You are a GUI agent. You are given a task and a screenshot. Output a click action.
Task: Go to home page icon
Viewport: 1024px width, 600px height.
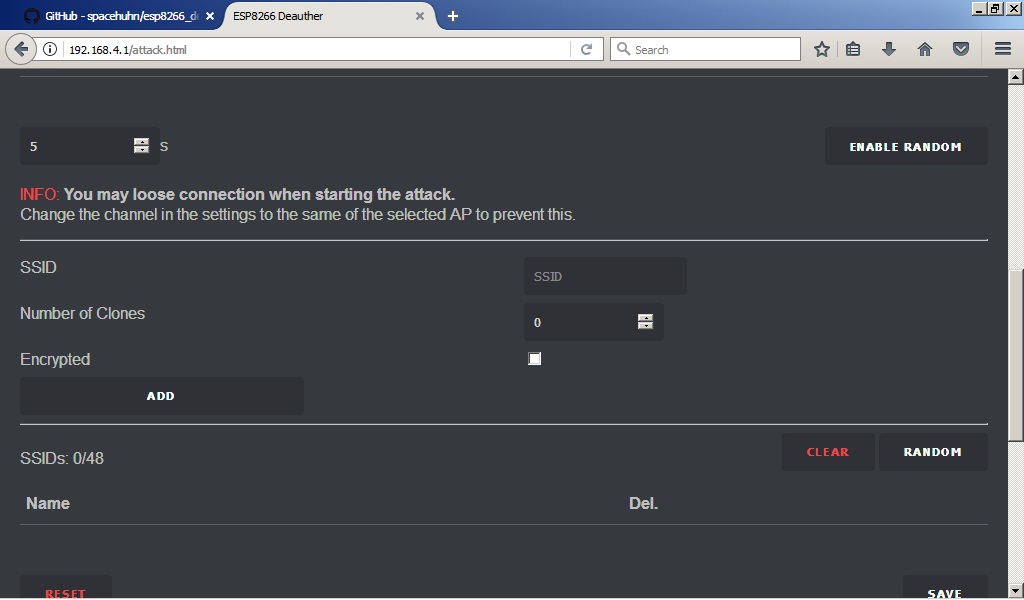tap(925, 50)
